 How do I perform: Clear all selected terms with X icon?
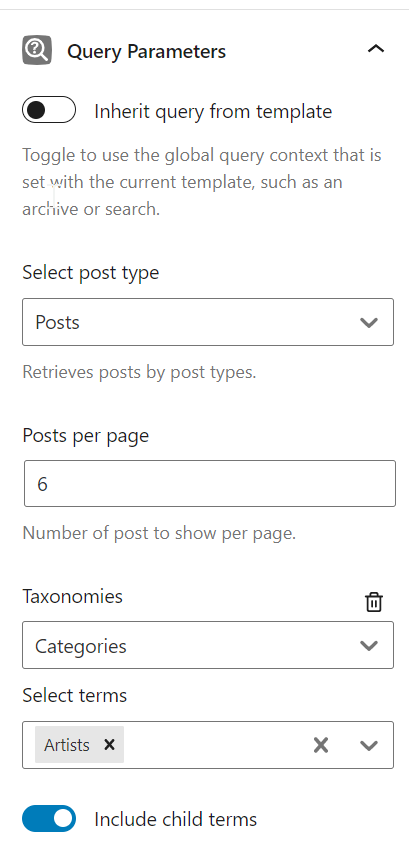[321, 745]
